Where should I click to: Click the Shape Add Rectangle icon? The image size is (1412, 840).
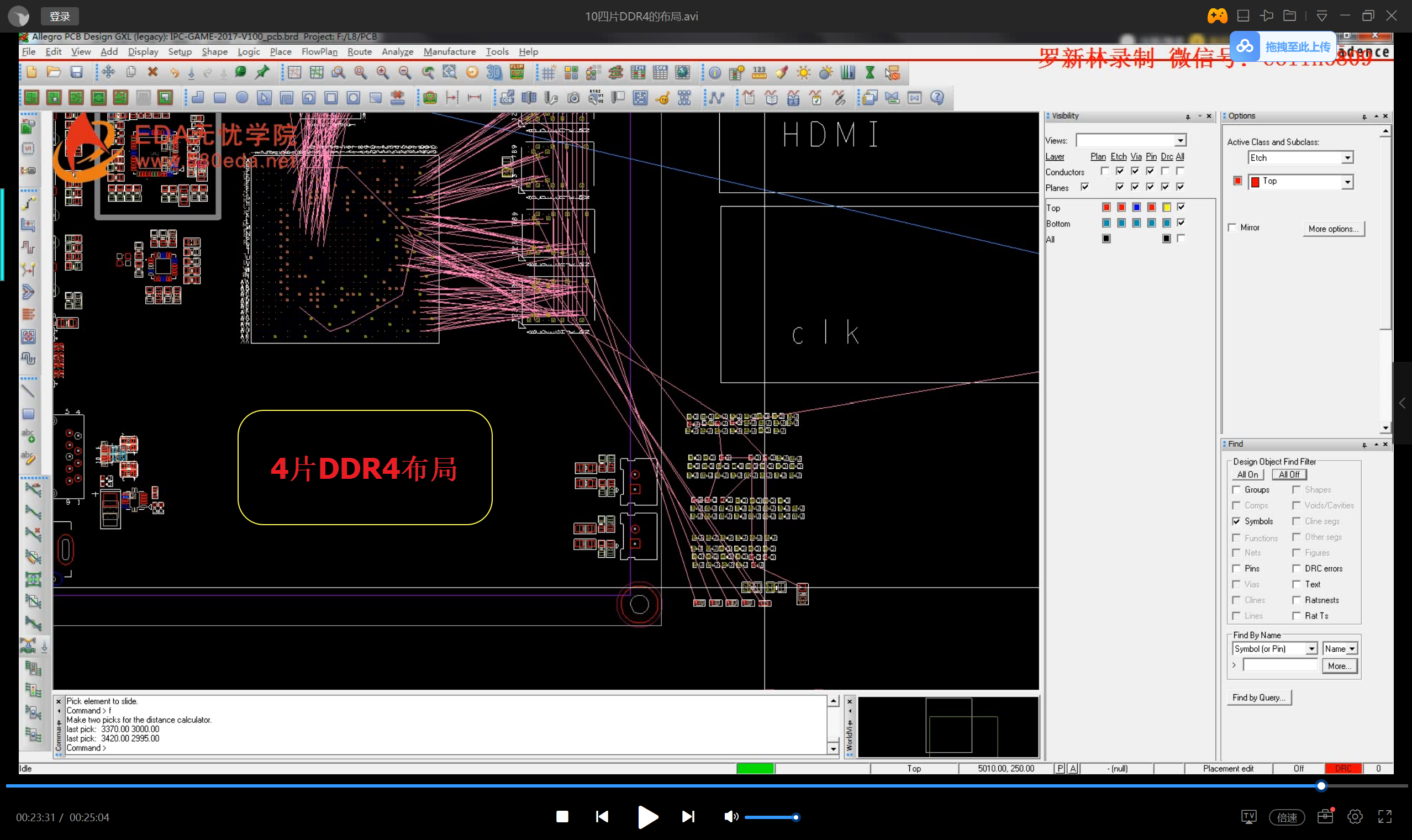pyautogui.click(x=220, y=97)
